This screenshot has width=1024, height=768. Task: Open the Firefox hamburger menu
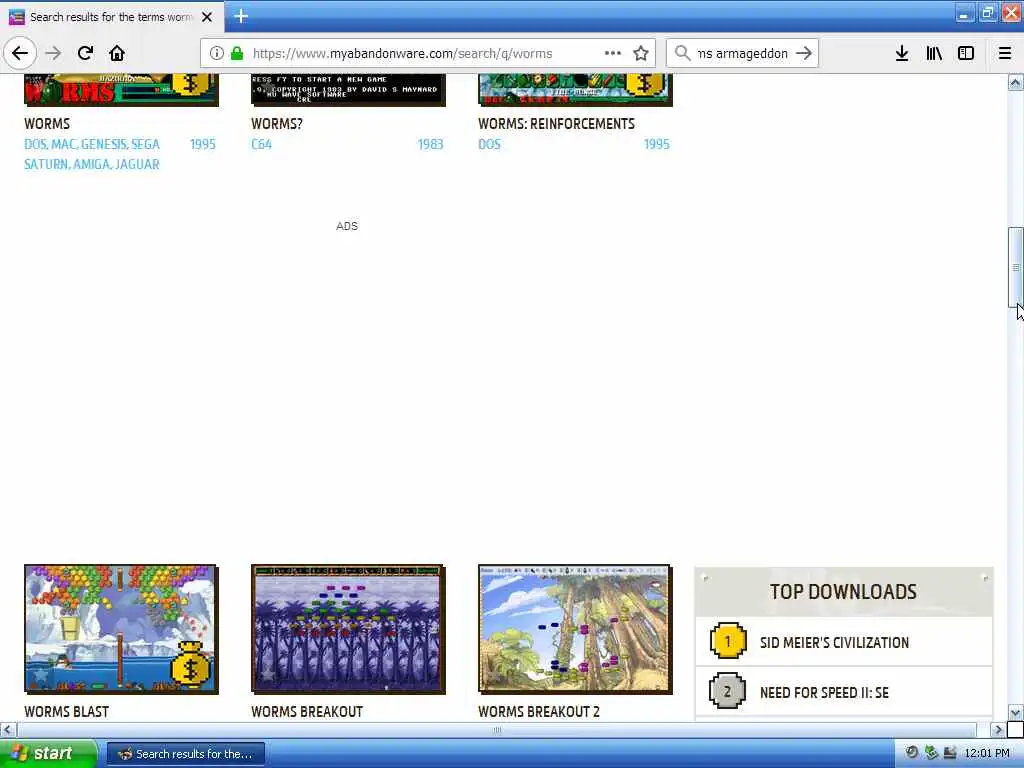pos(1005,53)
